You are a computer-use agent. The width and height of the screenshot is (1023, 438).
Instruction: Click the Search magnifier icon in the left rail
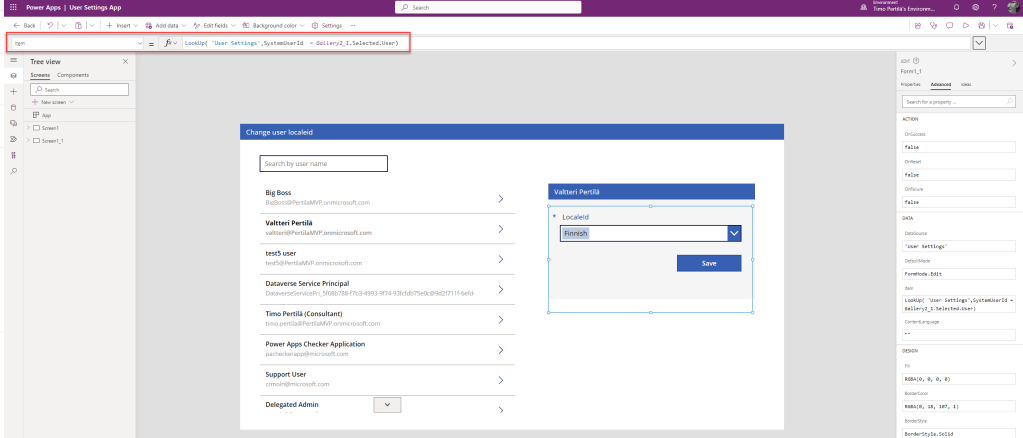coord(13,171)
